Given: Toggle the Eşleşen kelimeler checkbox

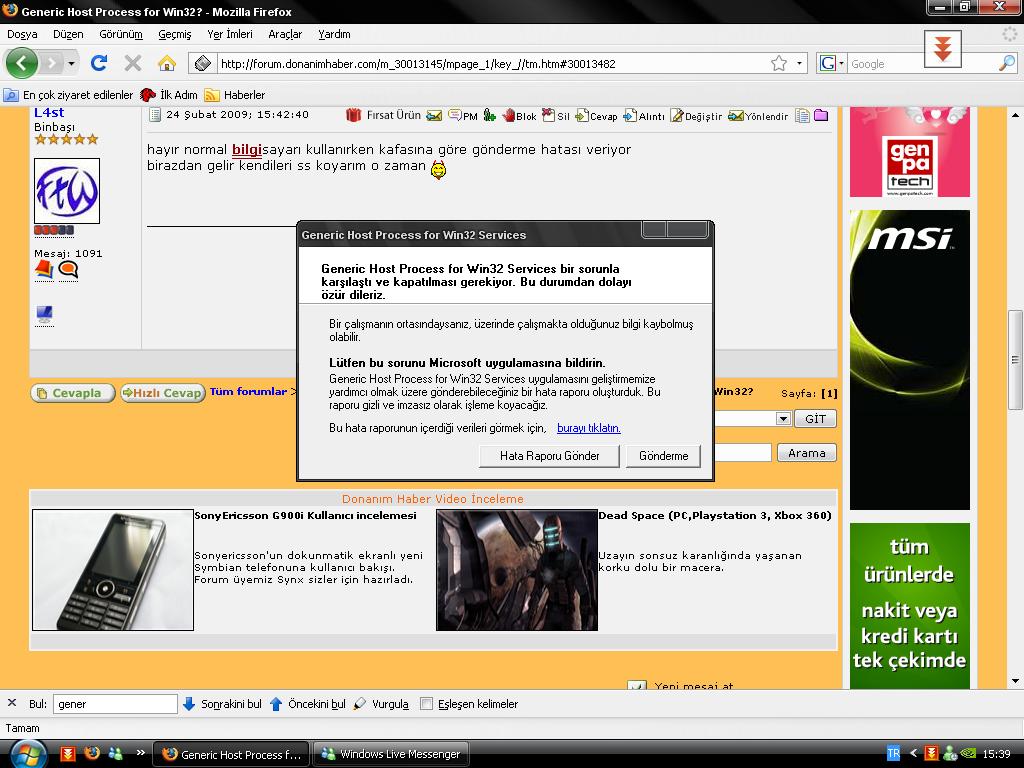Looking at the screenshot, I should coord(426,704).
